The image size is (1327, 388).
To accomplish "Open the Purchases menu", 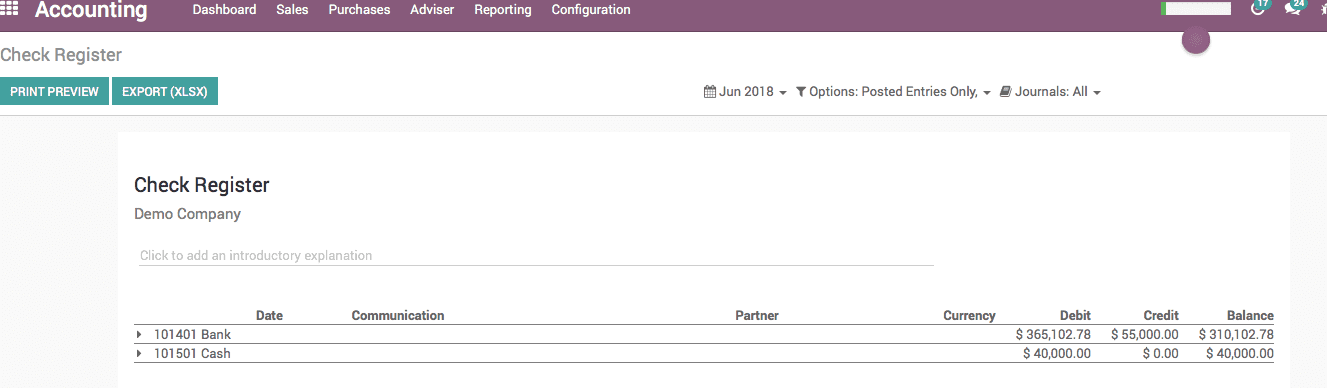I will [359, 10].
